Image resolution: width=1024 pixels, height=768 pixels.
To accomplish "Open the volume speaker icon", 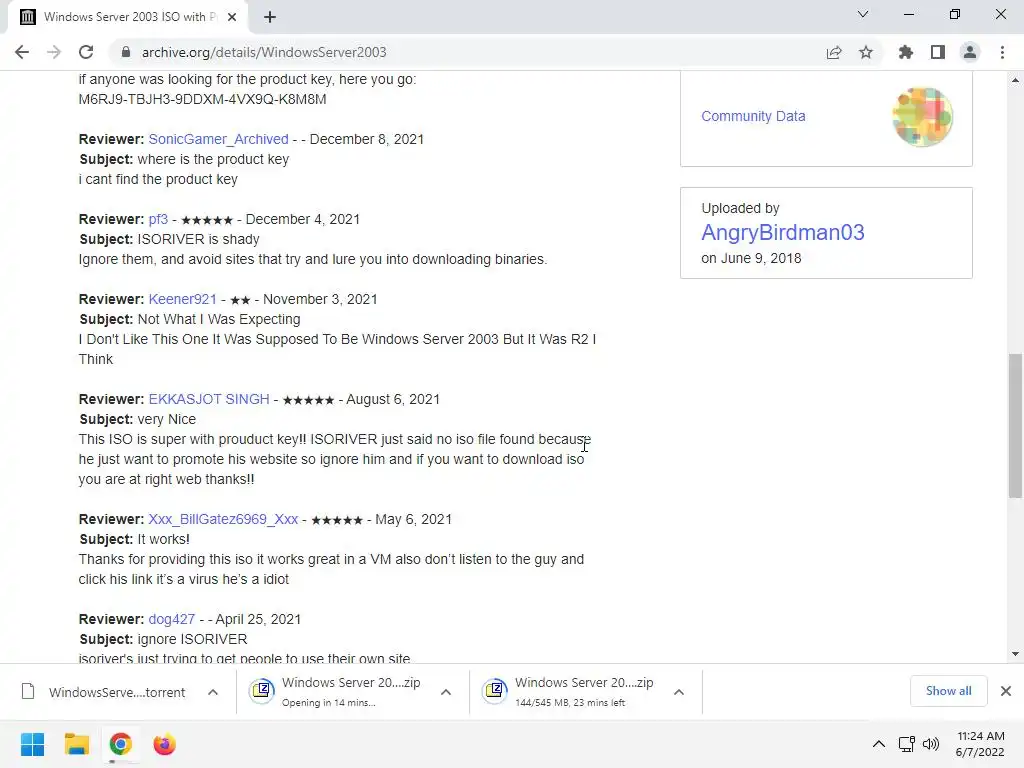I will point(931,744).
